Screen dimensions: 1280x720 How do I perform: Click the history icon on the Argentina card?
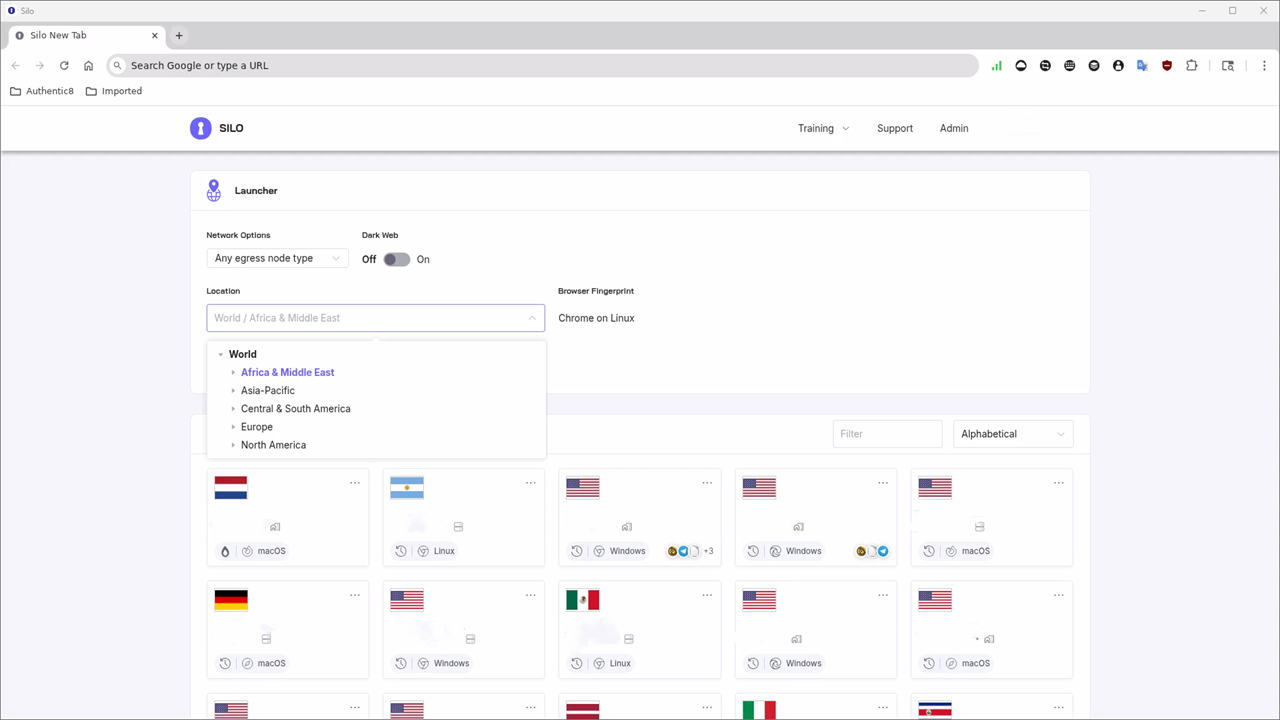[x=401, y=551]
